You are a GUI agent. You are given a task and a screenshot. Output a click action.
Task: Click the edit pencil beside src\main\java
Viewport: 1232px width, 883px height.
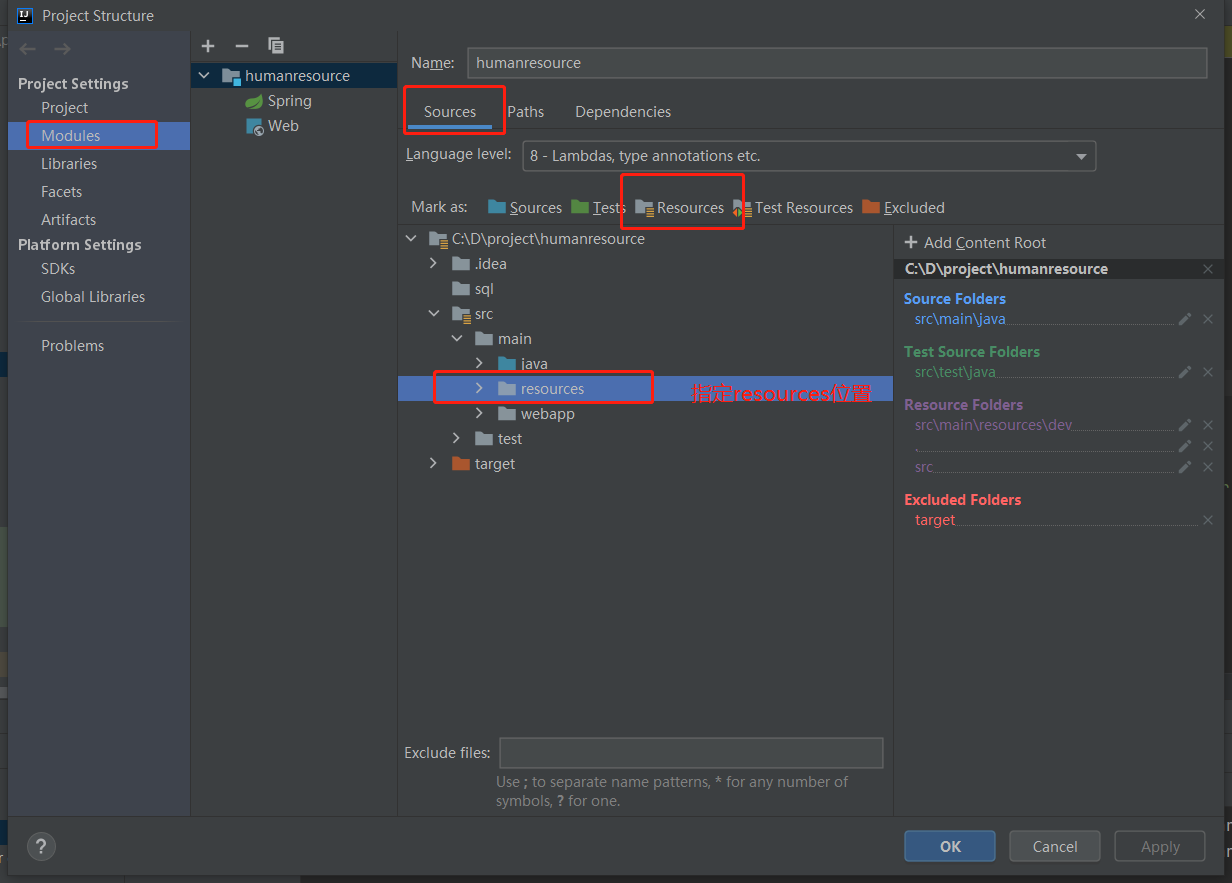1184,319
